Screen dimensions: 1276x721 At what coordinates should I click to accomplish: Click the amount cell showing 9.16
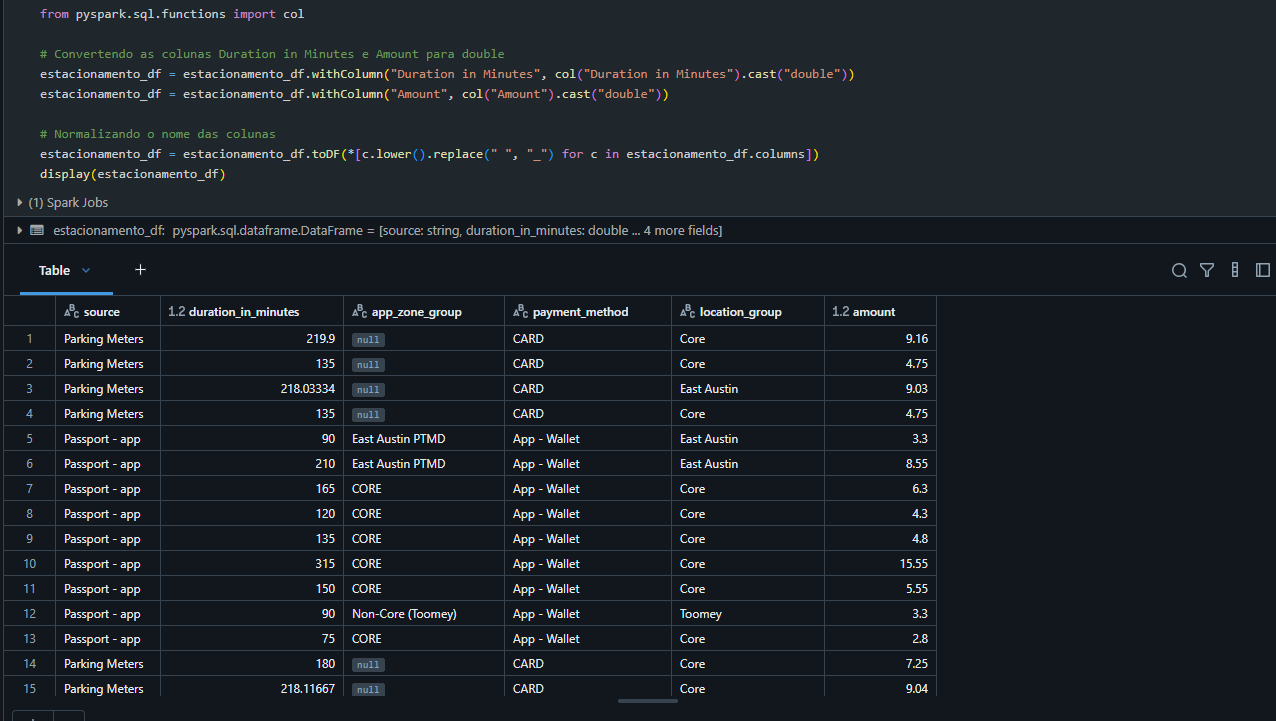(x=880, y=339)
